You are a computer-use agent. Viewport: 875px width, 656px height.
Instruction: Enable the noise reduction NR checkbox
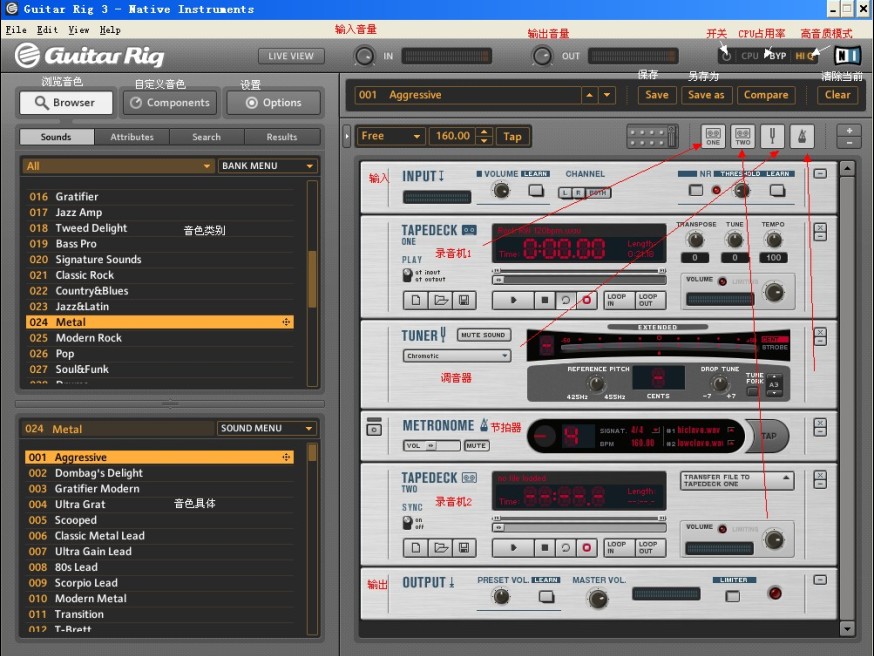coord(695,190)
